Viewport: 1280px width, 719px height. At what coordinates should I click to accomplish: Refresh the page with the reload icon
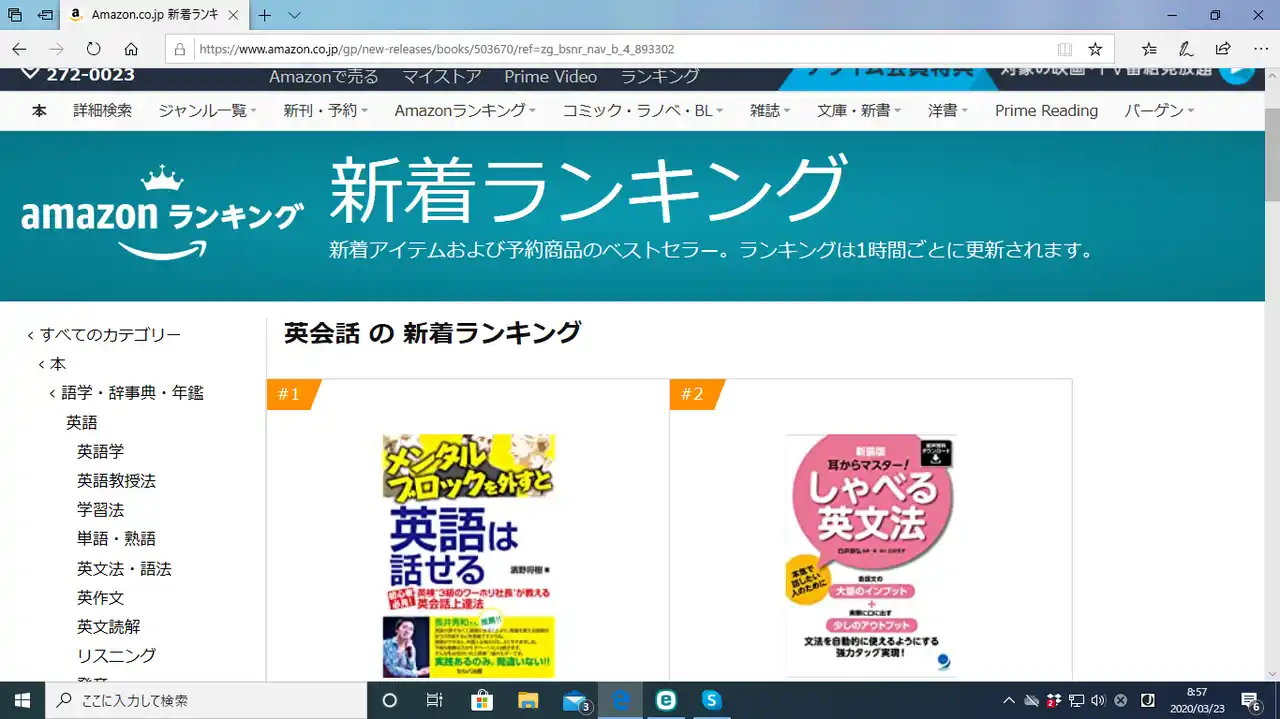point(93,49)
